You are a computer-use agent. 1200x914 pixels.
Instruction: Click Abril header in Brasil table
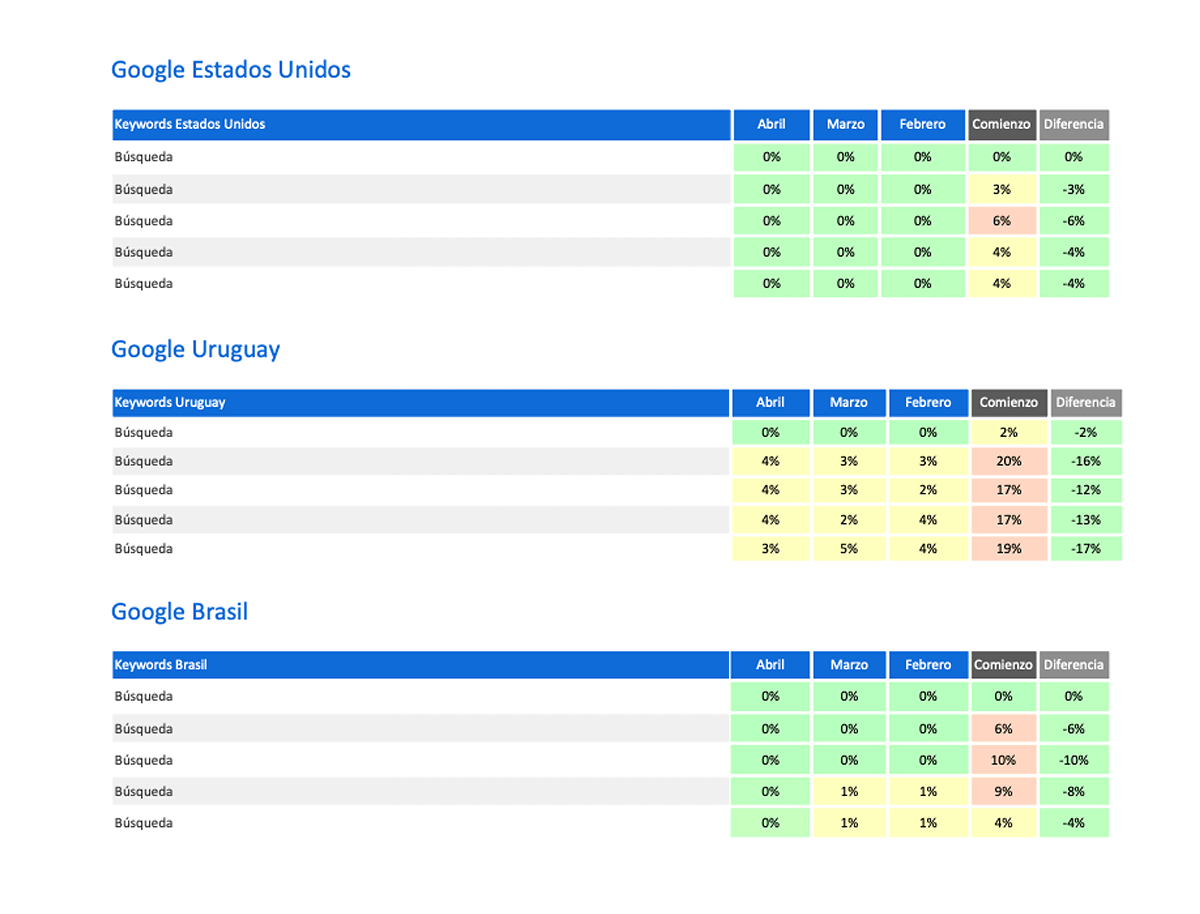coord(770,665)
